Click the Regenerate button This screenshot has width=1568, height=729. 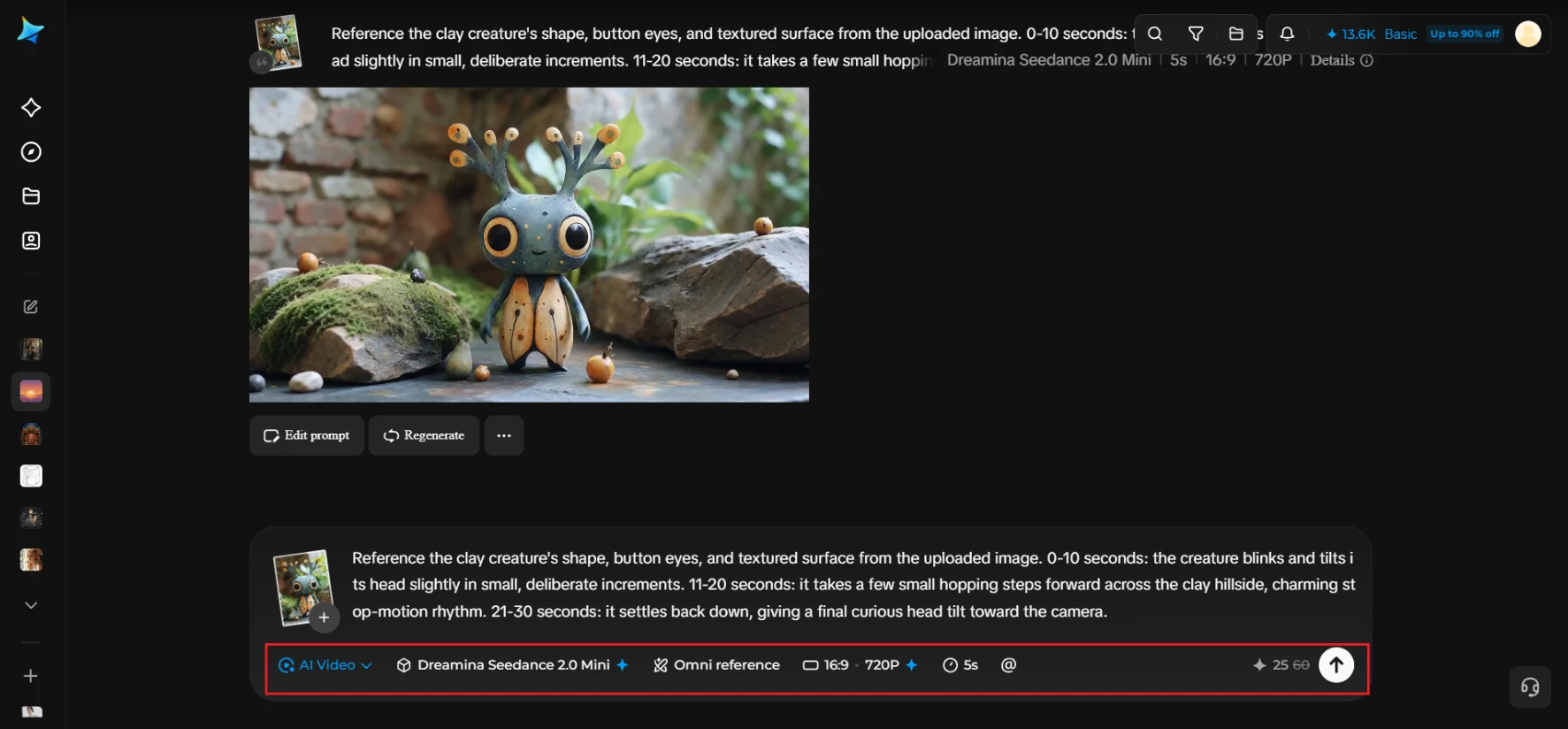click(424, 435)
